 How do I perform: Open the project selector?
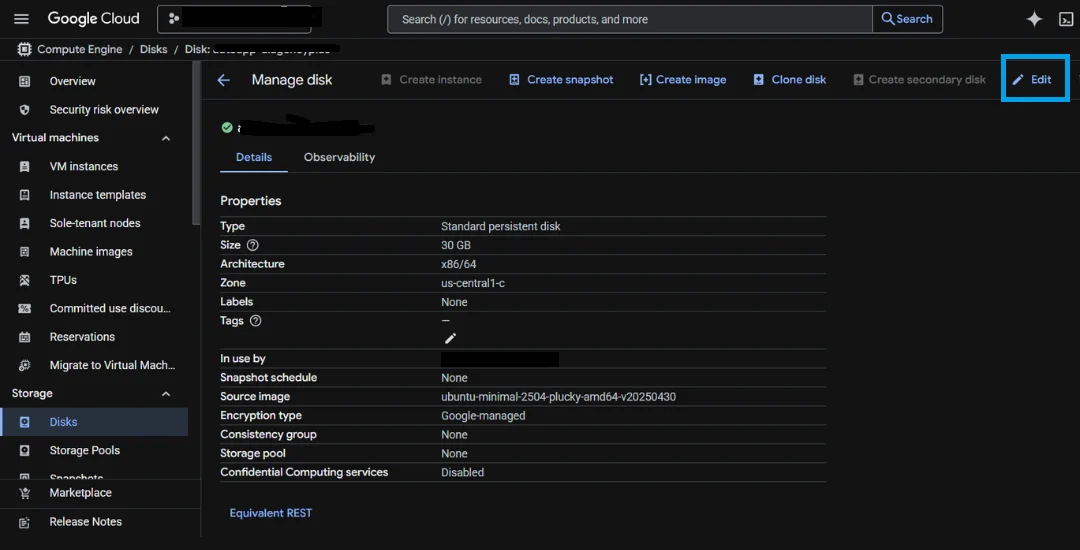point(234,19)
